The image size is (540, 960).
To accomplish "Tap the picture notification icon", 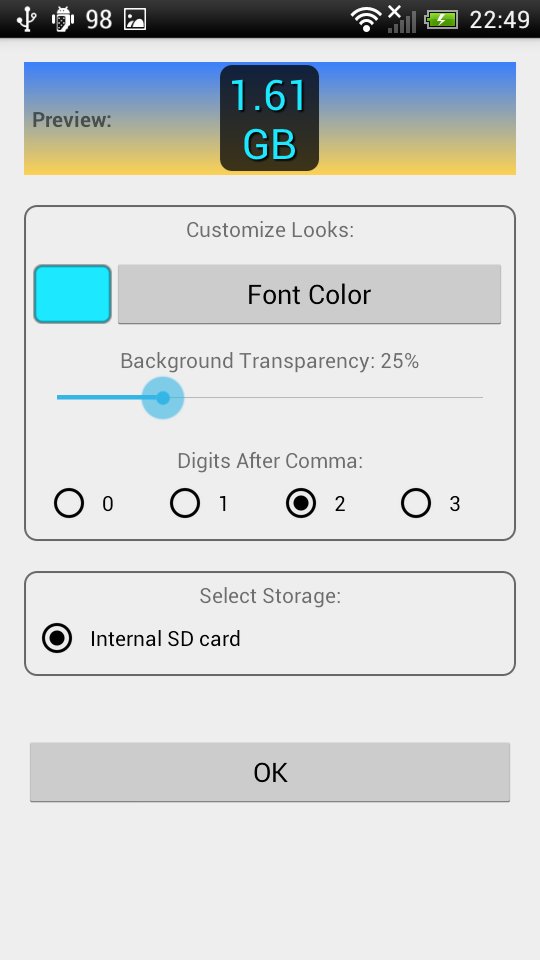I will click(135, 20).
